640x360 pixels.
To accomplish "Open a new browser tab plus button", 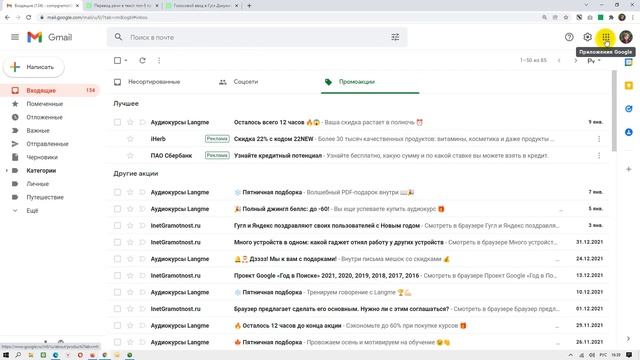I will coord(249,6).
